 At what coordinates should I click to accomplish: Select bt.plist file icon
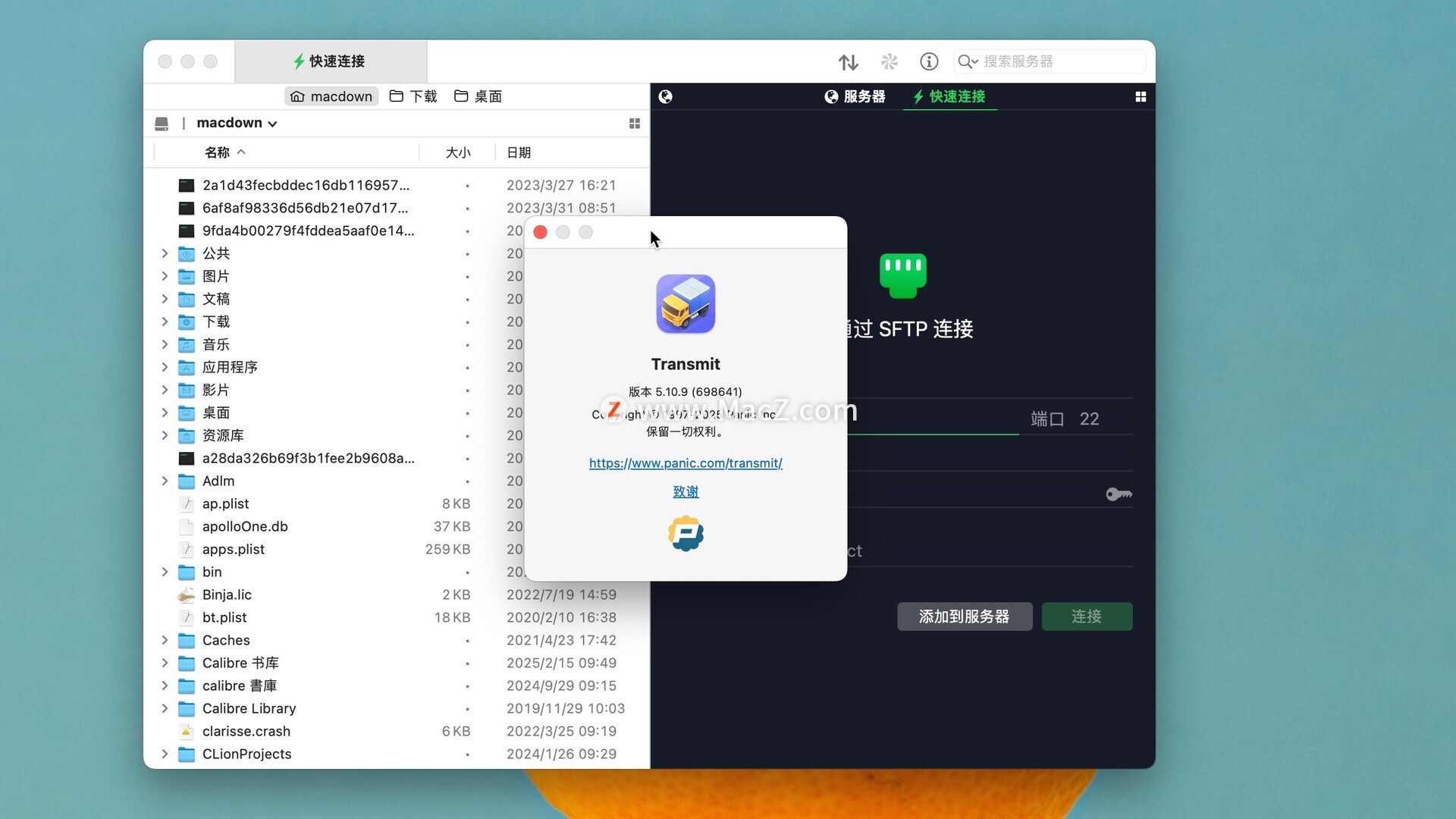point(187,617)
